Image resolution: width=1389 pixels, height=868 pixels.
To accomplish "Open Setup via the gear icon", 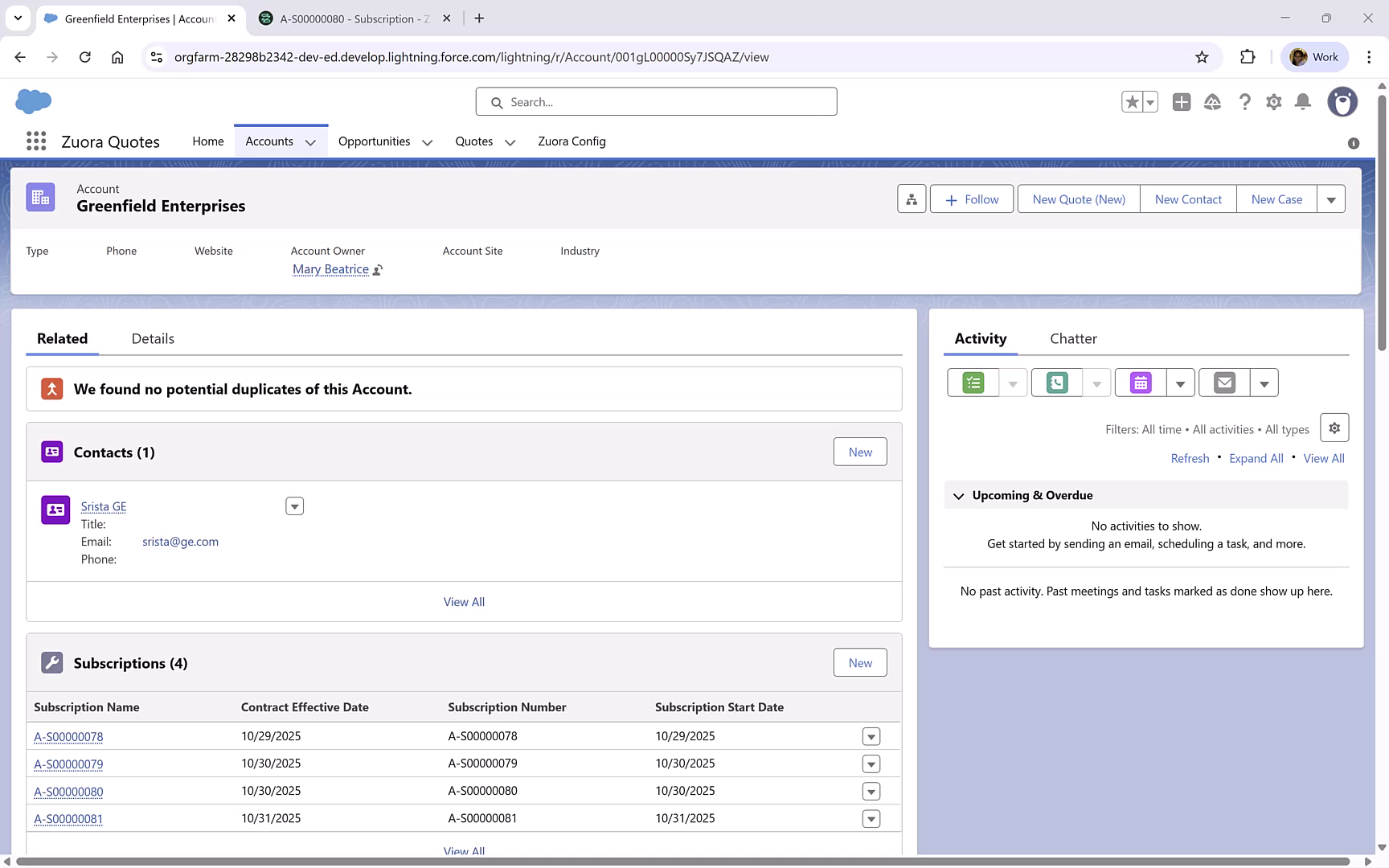I will click(1274, 102).
